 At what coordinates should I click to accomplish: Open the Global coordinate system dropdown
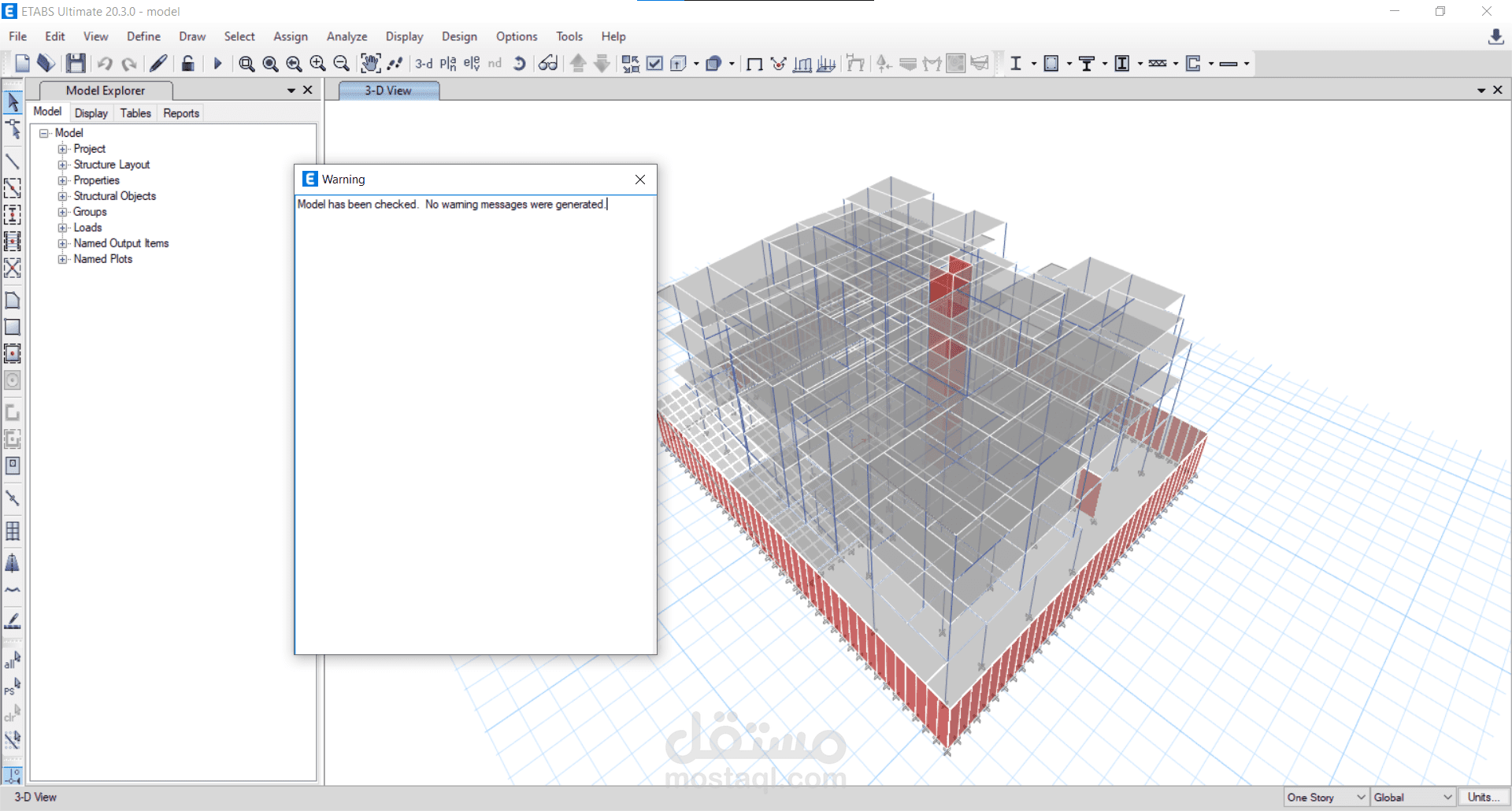(1413, 798)
